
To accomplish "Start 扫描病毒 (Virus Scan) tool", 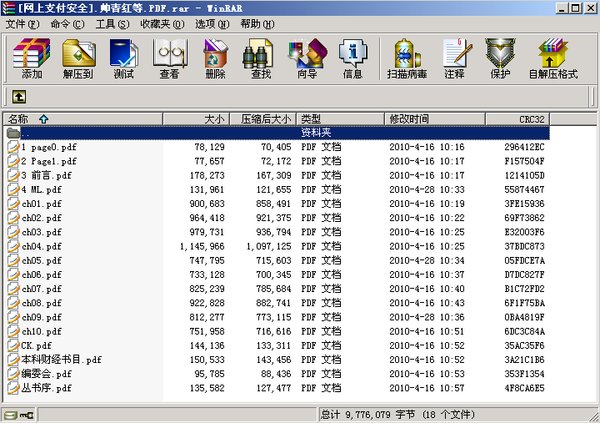I will [406, 57].
